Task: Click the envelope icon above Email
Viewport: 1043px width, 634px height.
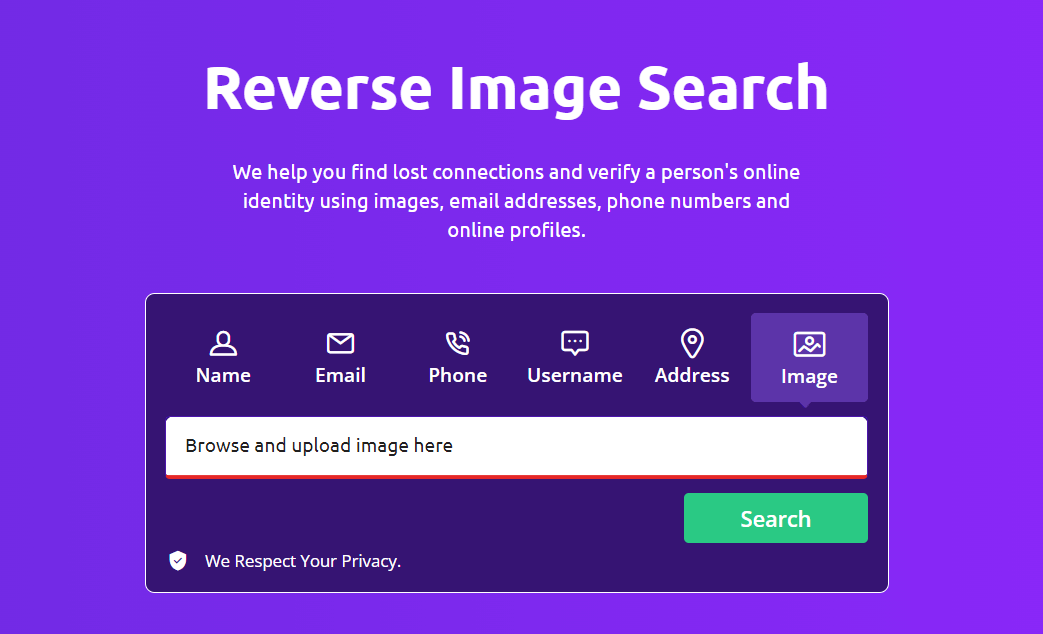Action: [x=340, y=344]
